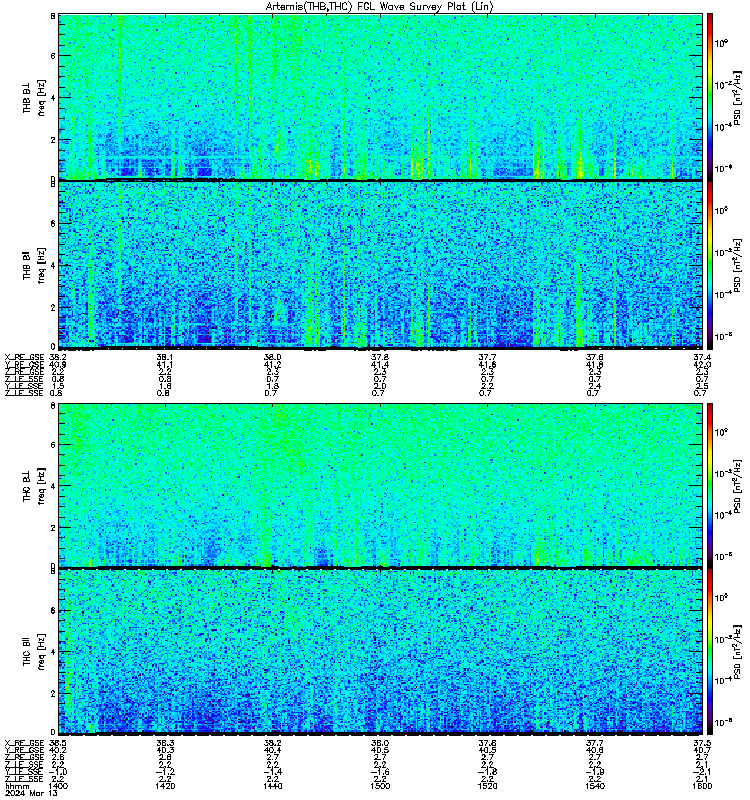
Task: Click the THC B-parallel PSD color bar
Action: 710,652
